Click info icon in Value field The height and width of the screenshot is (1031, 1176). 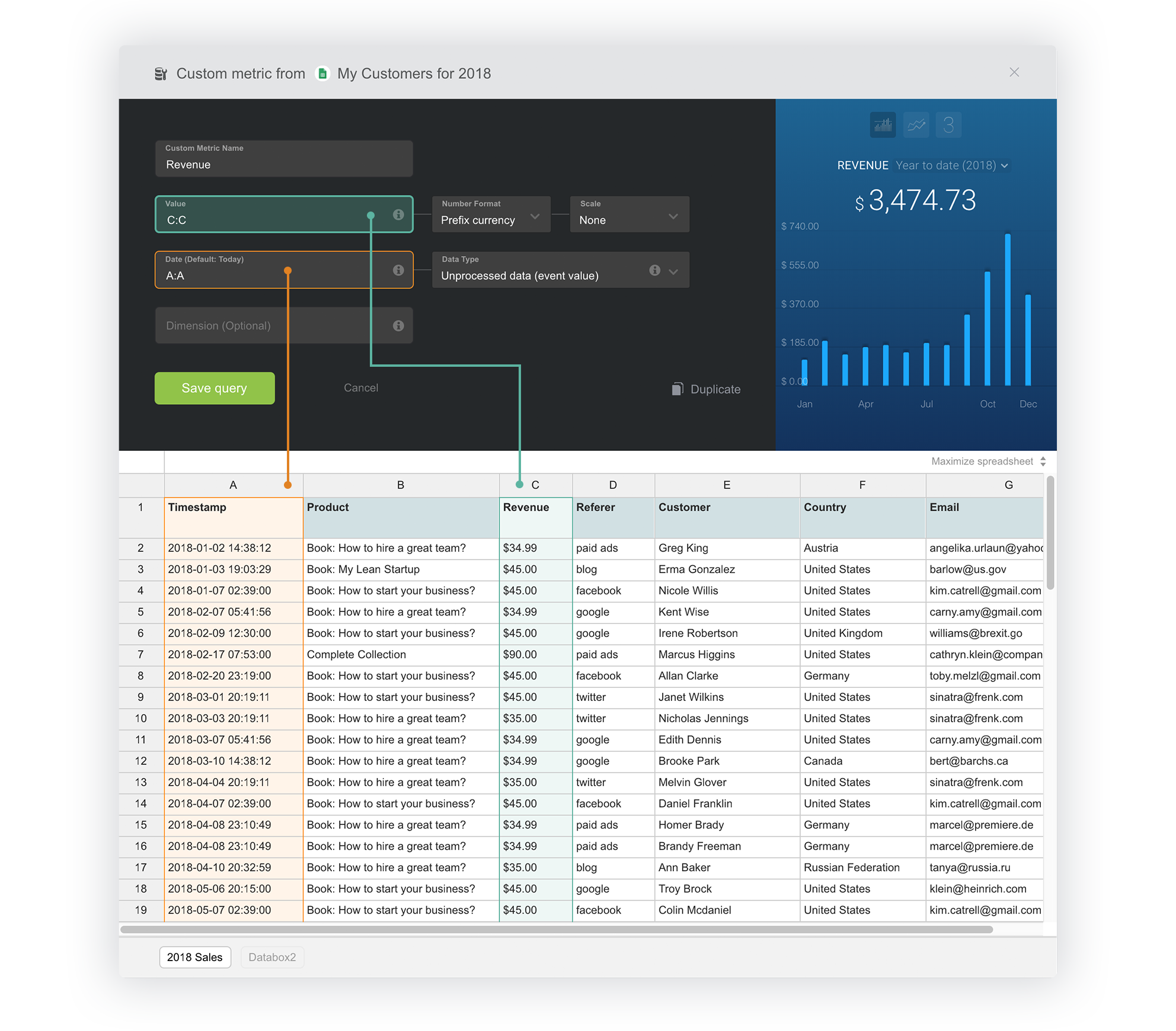pos(398,214)
